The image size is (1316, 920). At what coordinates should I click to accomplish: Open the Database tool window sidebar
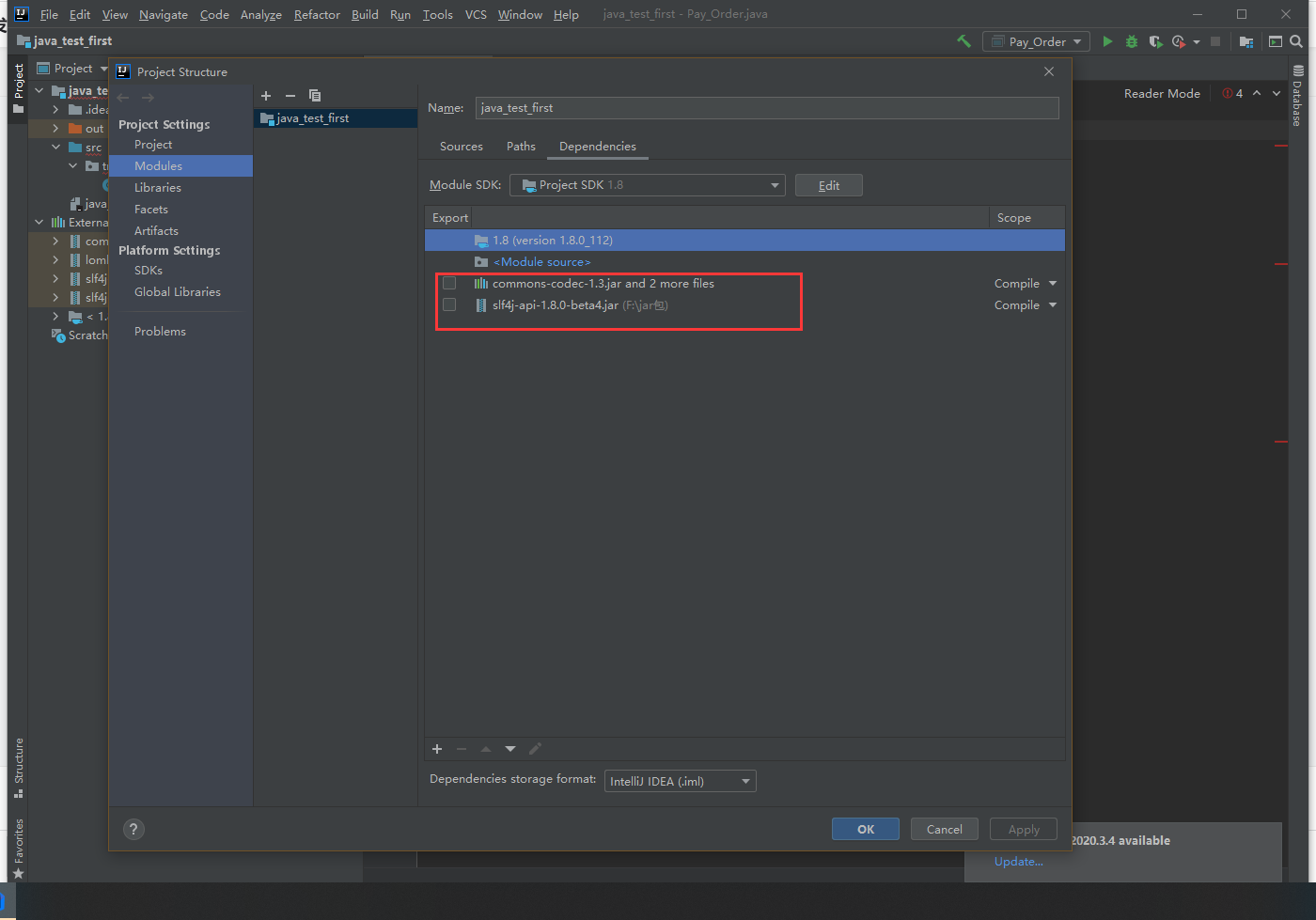[1297, 96]
